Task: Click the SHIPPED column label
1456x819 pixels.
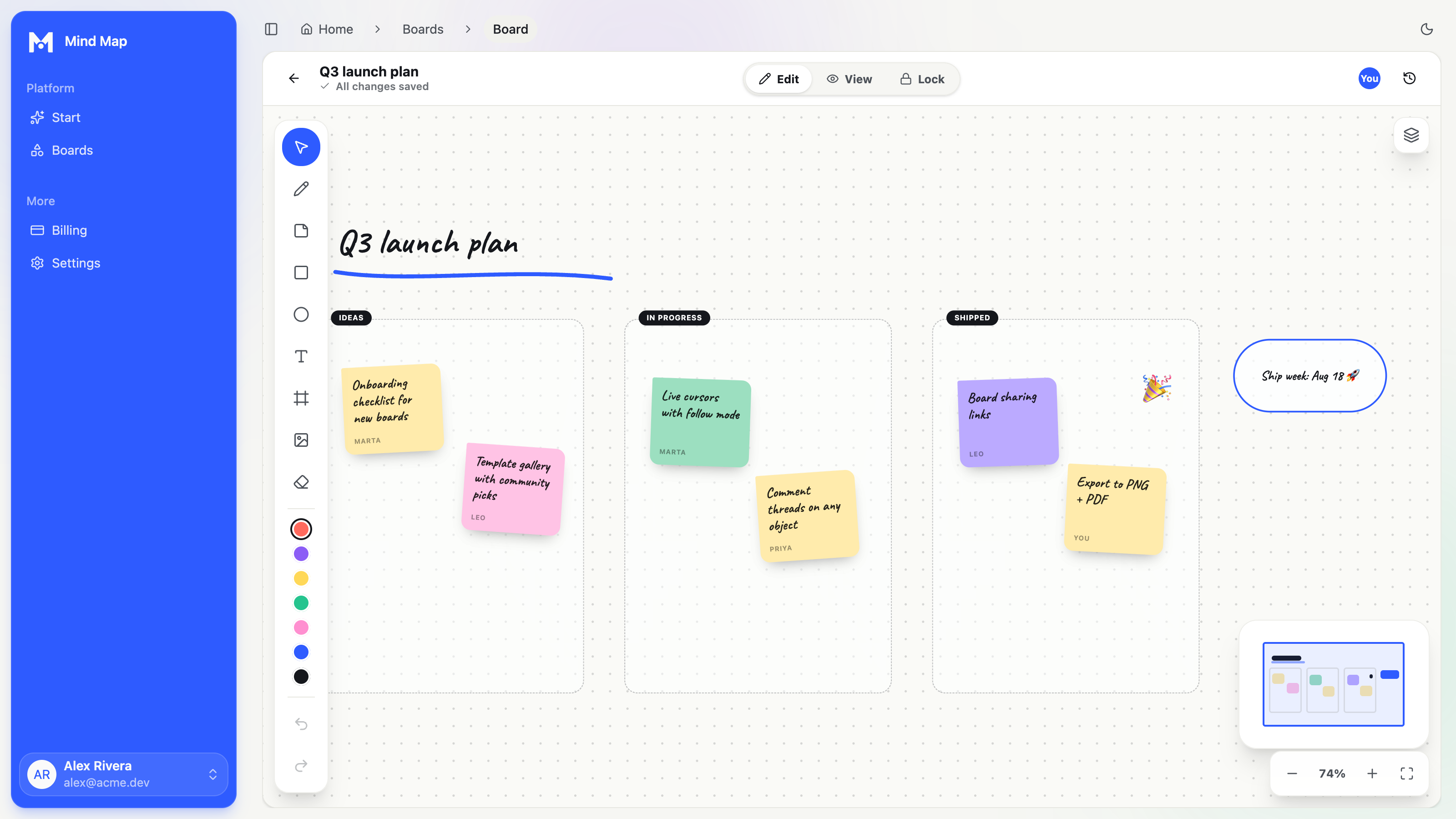Action: point(972,318)
